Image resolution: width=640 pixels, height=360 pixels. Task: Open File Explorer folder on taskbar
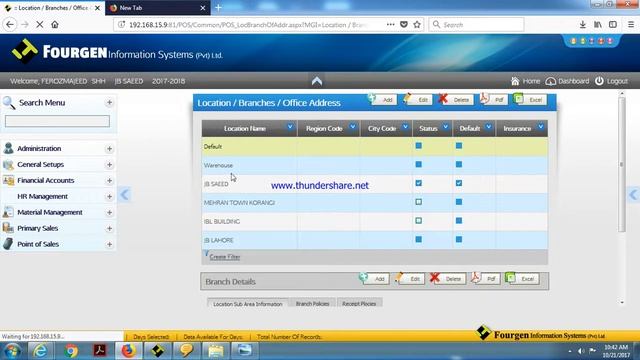[x=216, y=351]
